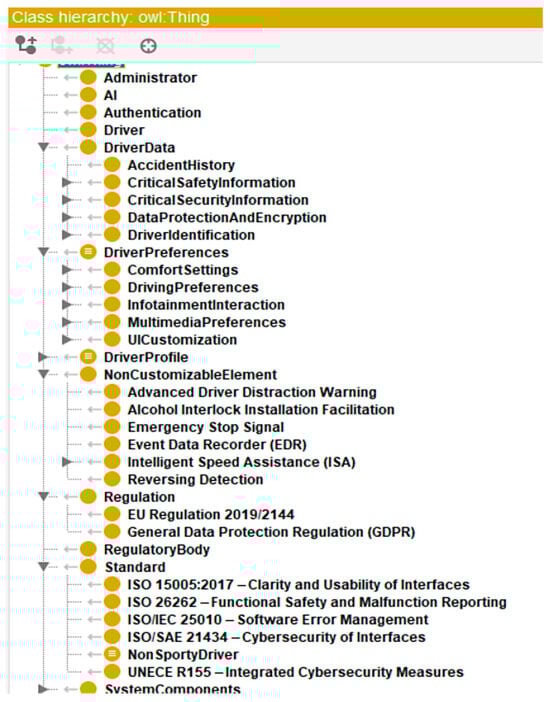Click the ISO 26262 class circle icon
The image size is (550, 702).
[112, 602]
